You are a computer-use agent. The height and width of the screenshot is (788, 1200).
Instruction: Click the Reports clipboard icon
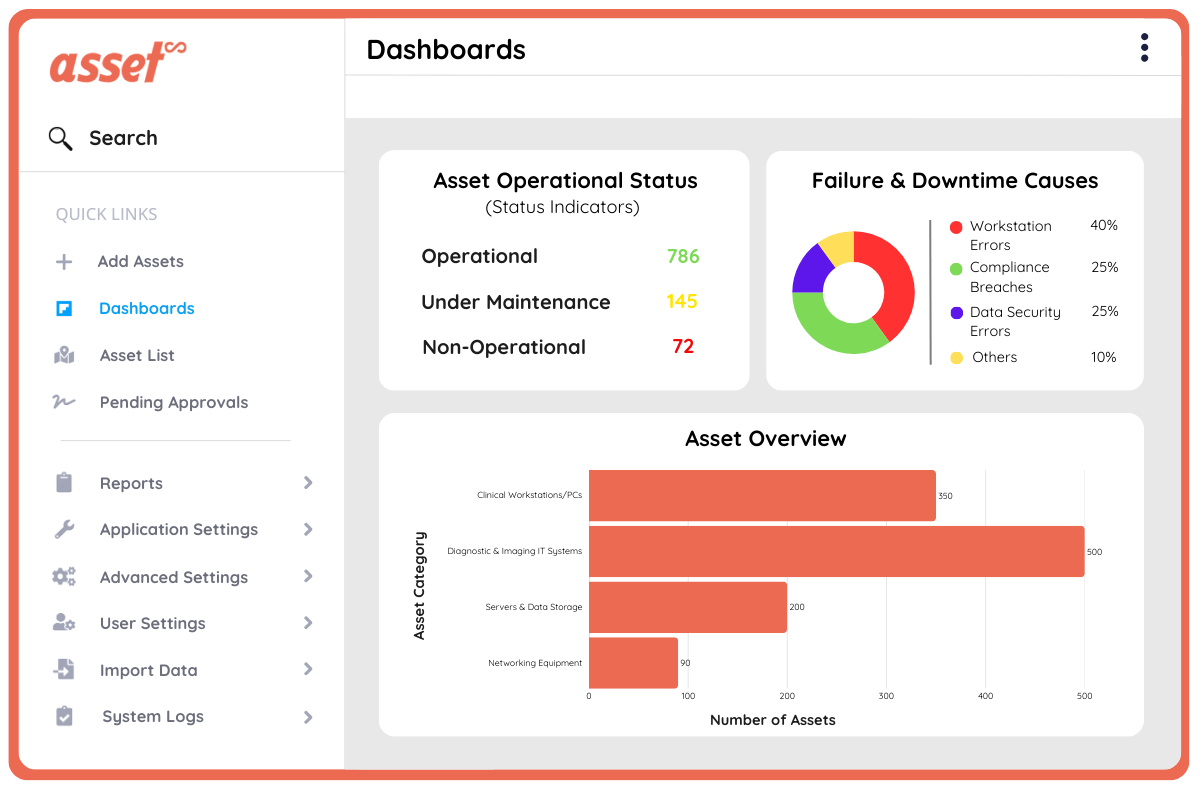pyautogui.click(x=64, y=483)
